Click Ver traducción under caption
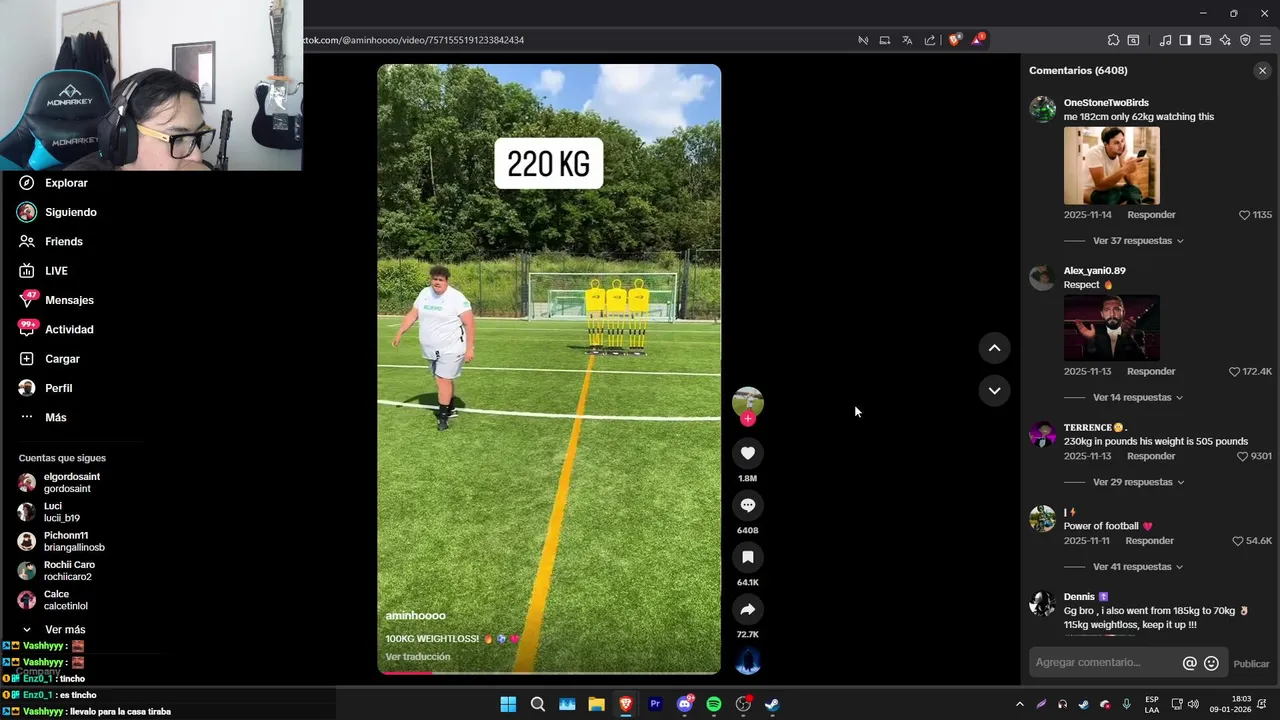Viewport: 1280px width, 720px height. click(x=418, y=657)
